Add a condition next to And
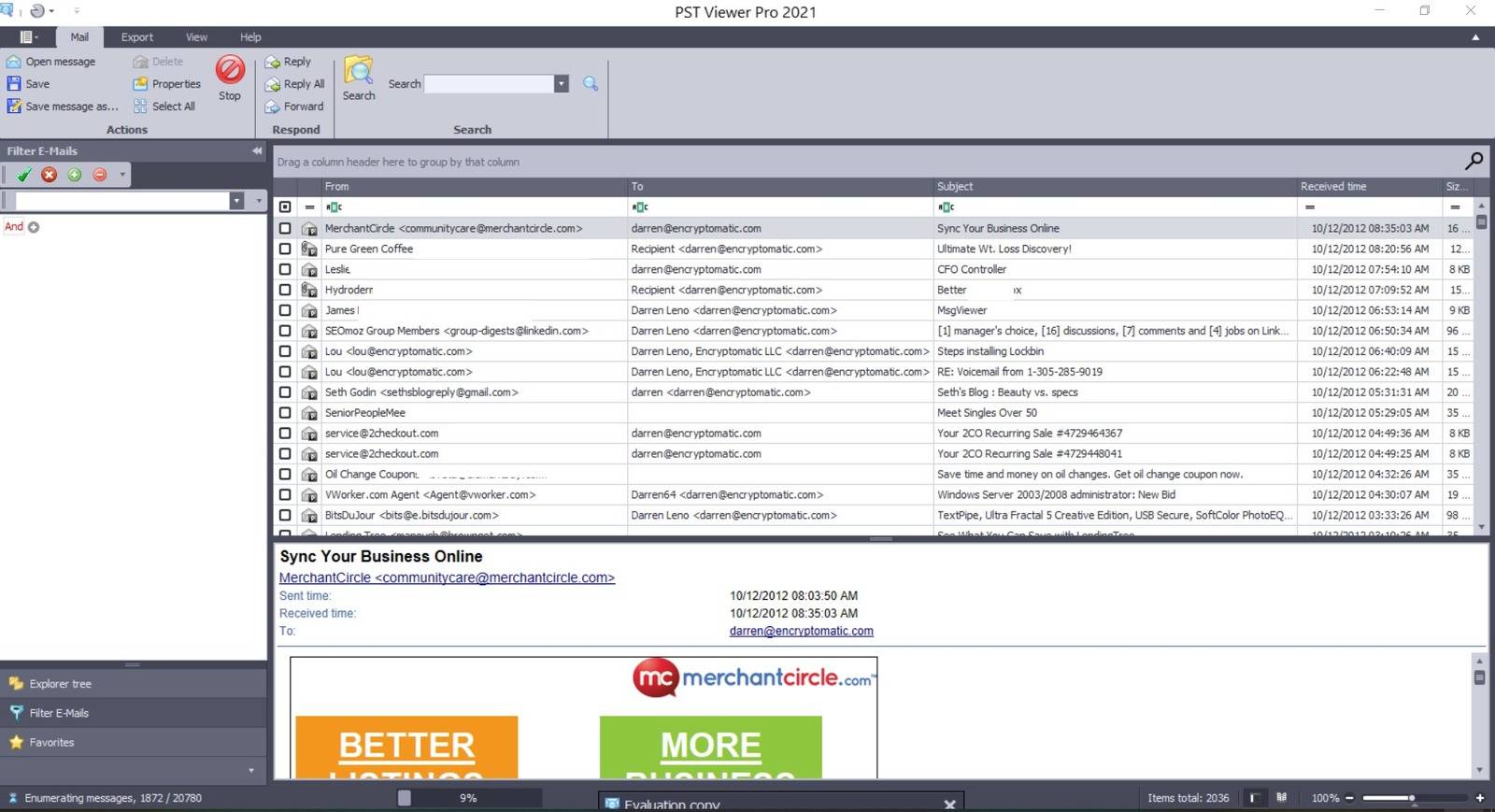The width and height of the screenshot is (1495, 812). 34,227
